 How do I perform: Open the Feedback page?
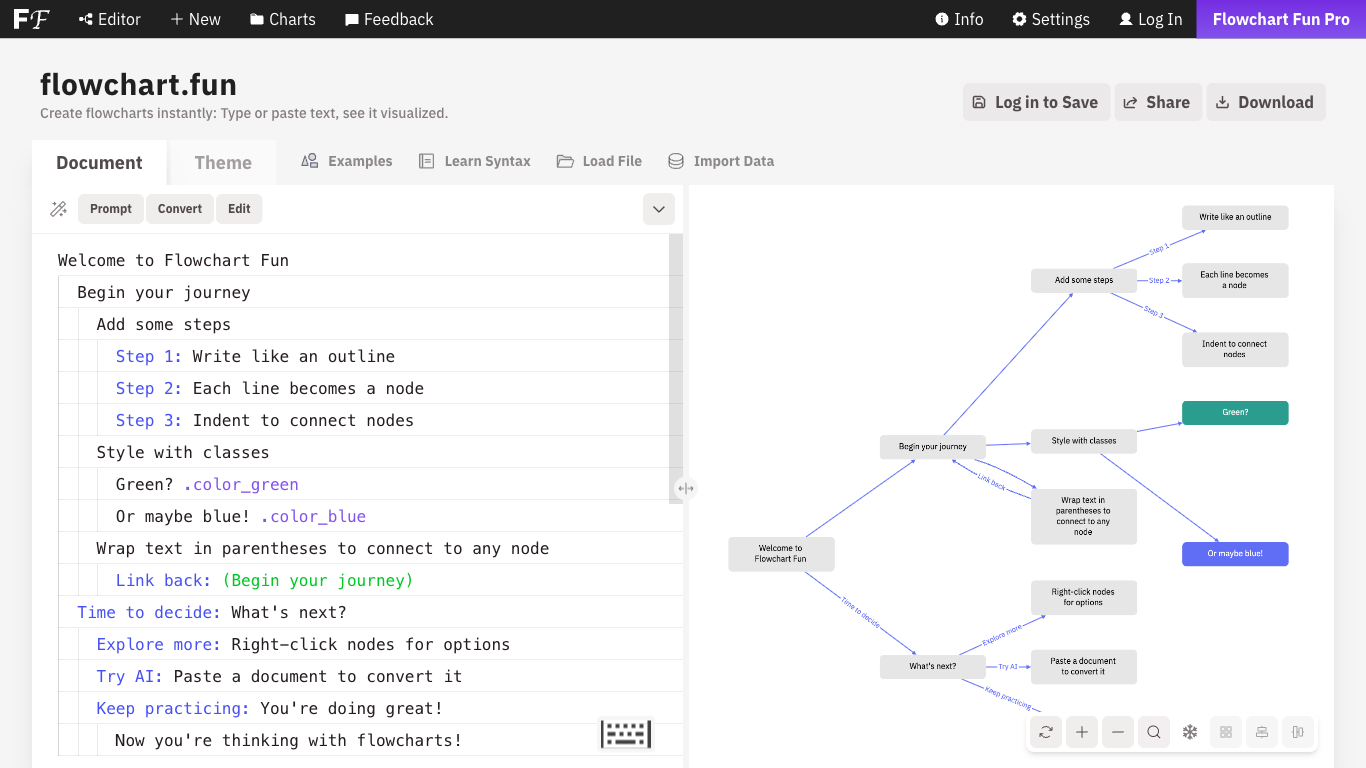click(x=388, y=19)
